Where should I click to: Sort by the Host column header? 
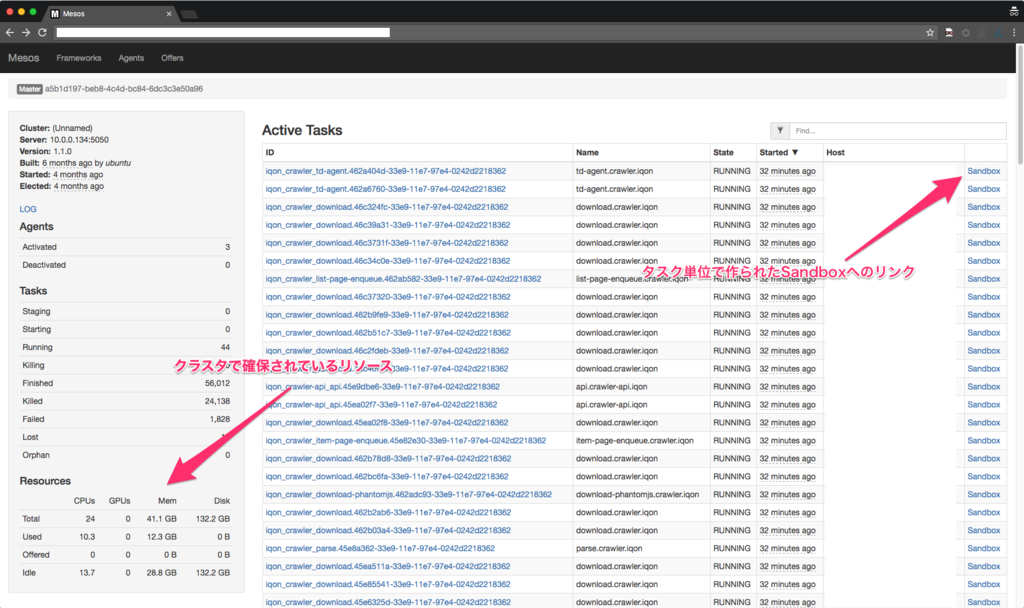[835, 152]
